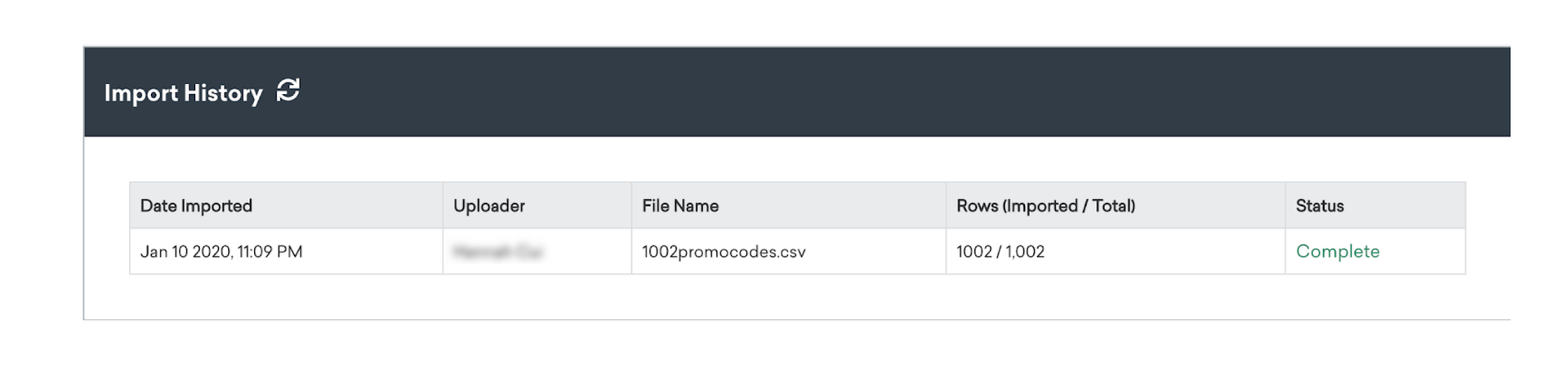Click the green Complete status
Viewport: 1568px width, 371px height.
[1337, 252]
